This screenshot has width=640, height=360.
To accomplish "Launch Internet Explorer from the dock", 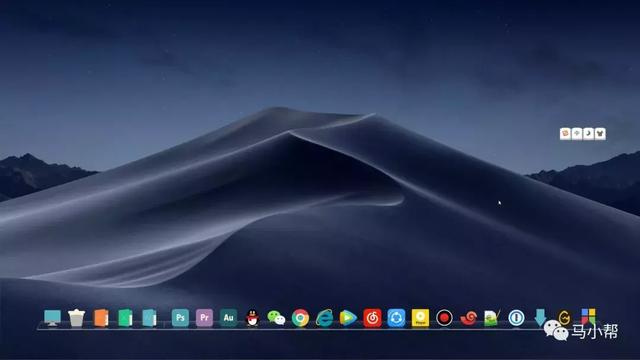I will tap(324, 318).
